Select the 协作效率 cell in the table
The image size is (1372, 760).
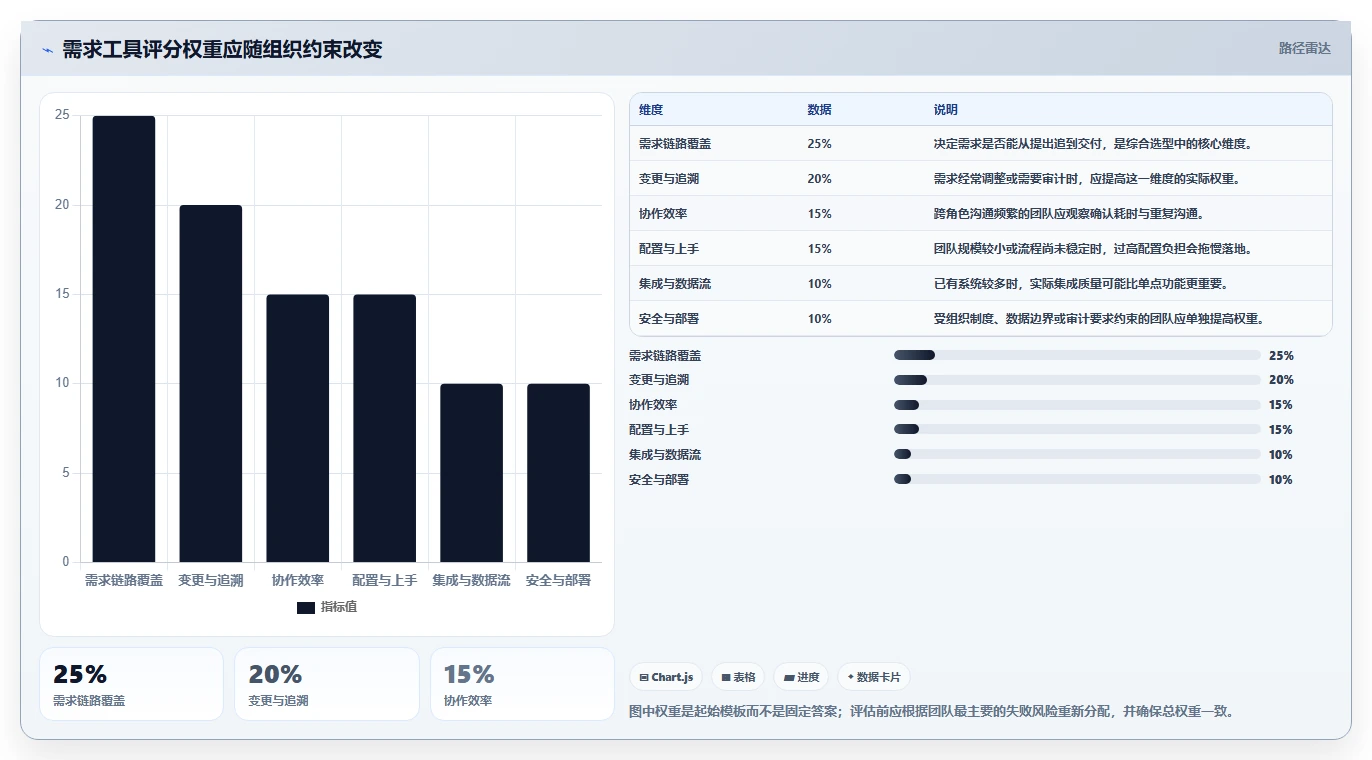[663, 214]
